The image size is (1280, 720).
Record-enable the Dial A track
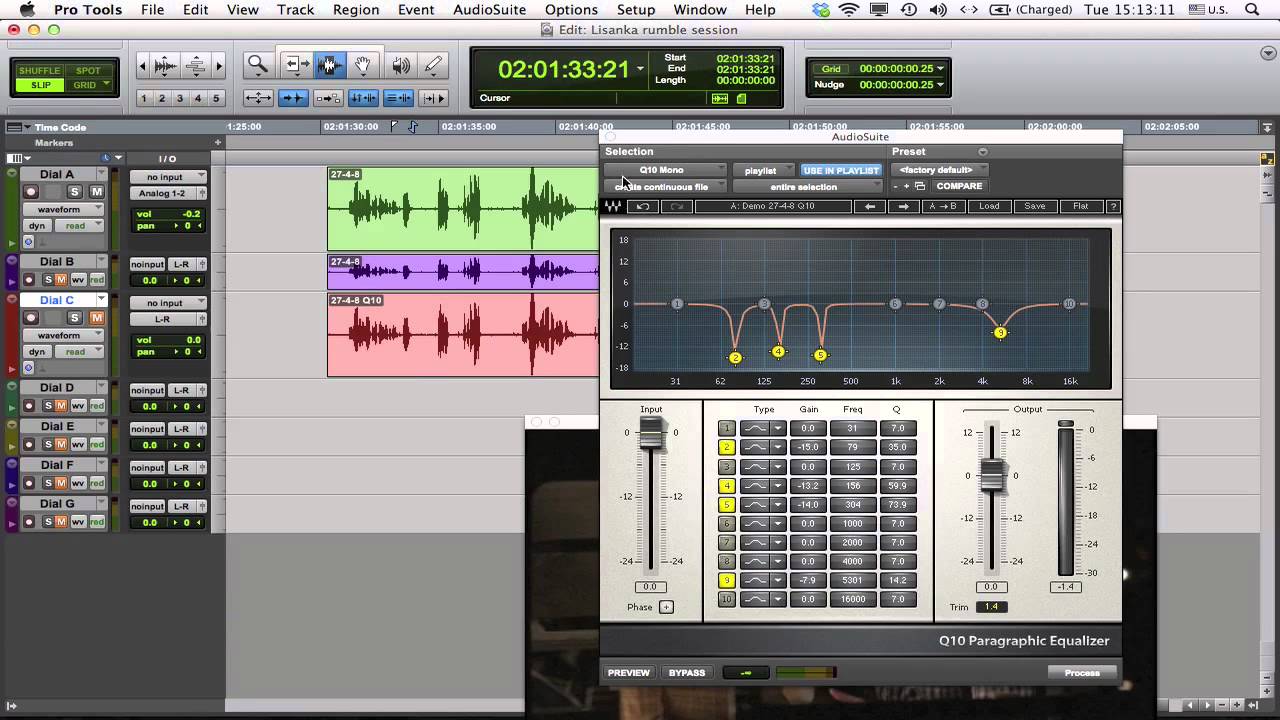(x=31, y=191)
